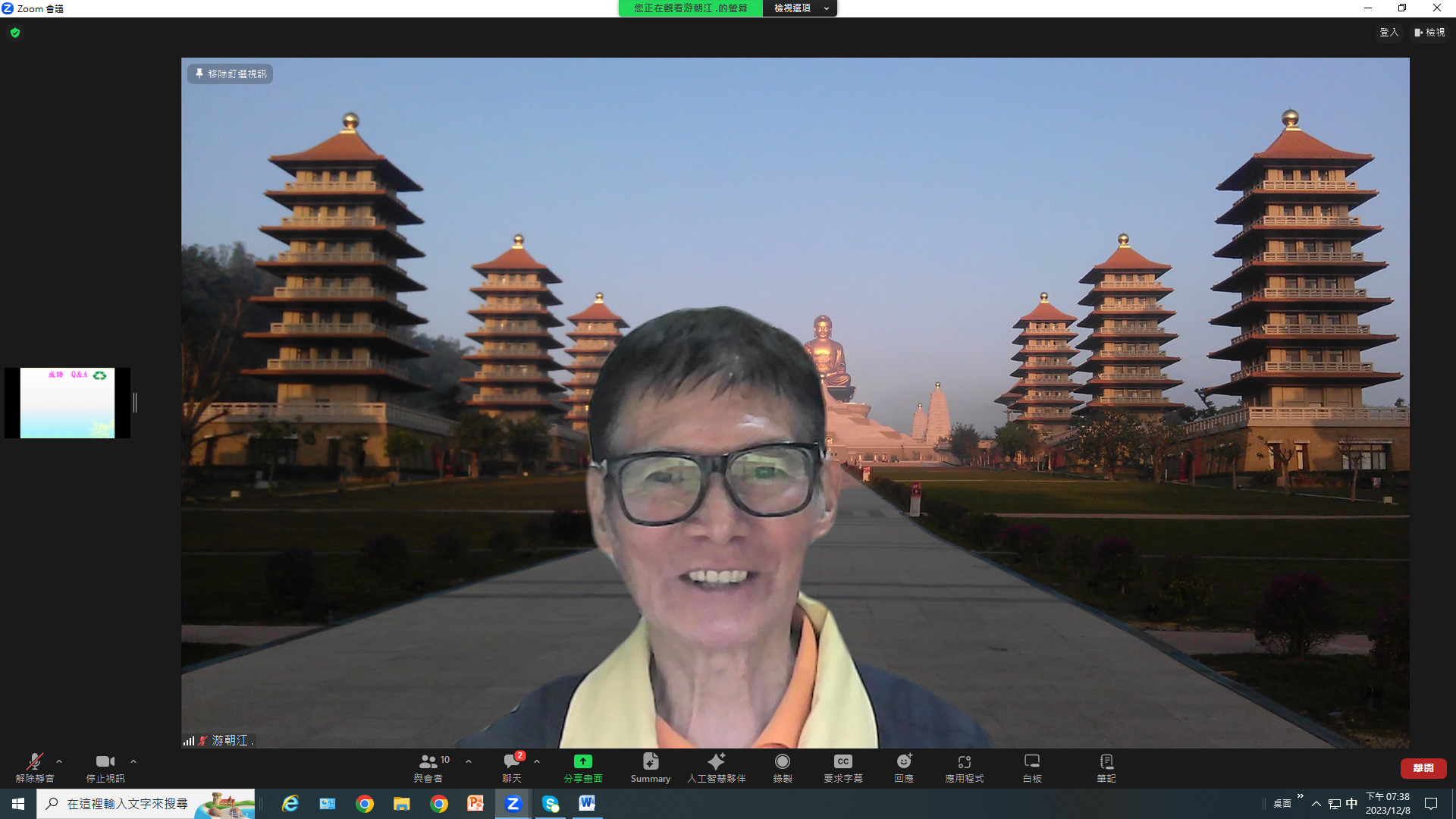This screenshot has width=1456, height=819.
Task: Expand audio options arrow beside microphone
Action: [x=59, y=761]
